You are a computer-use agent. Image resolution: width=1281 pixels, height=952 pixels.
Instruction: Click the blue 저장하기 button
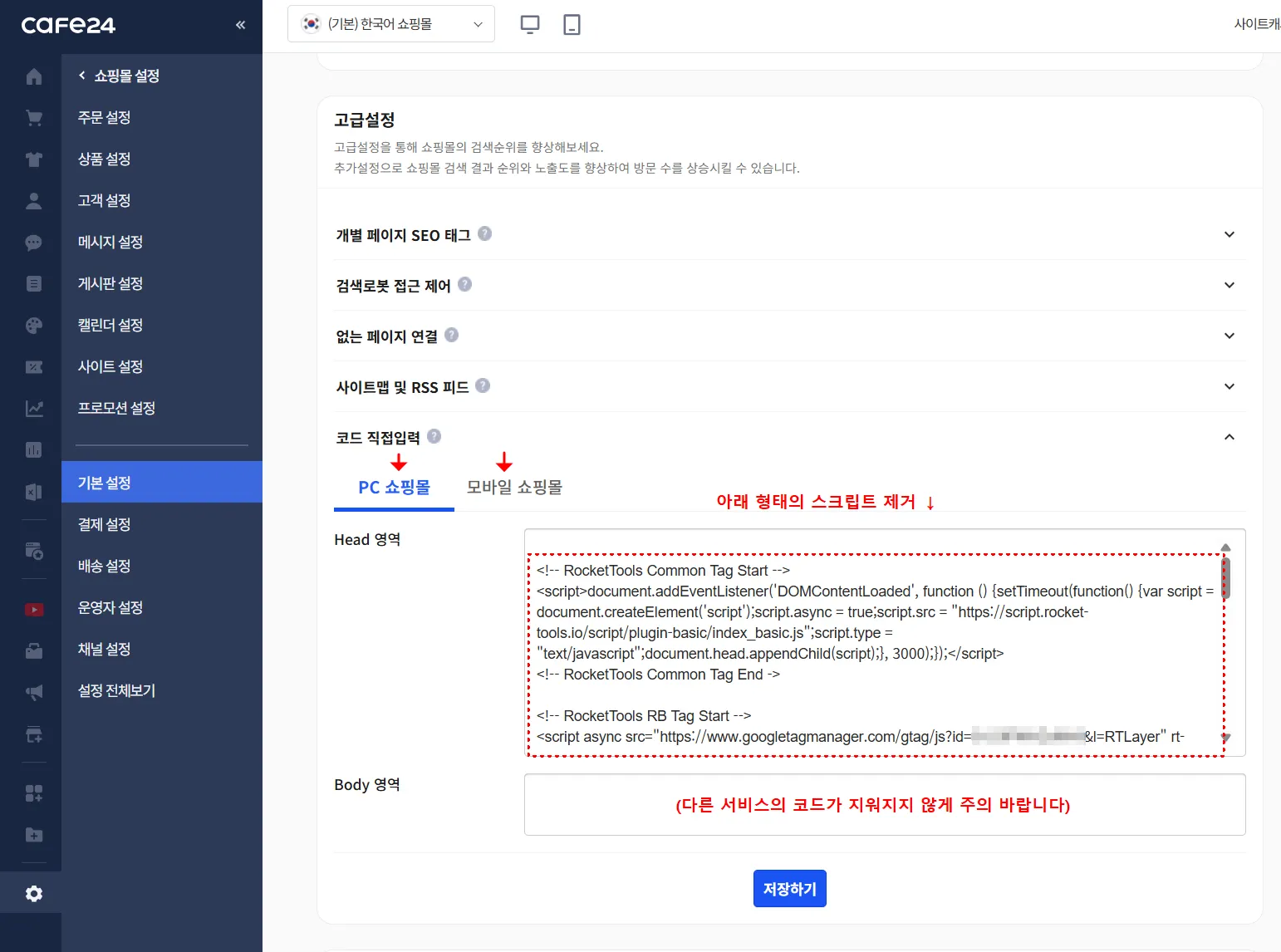789,889
